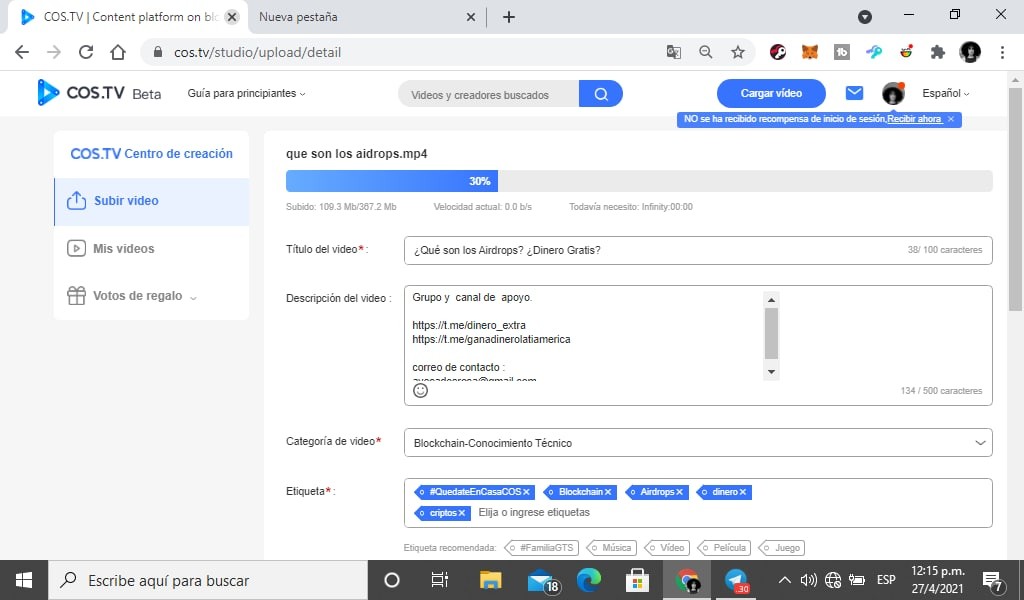The width and height of the screenshot is (1024, 600).
Task: Open Telegram from the taskbar
Action: point(736,580)
